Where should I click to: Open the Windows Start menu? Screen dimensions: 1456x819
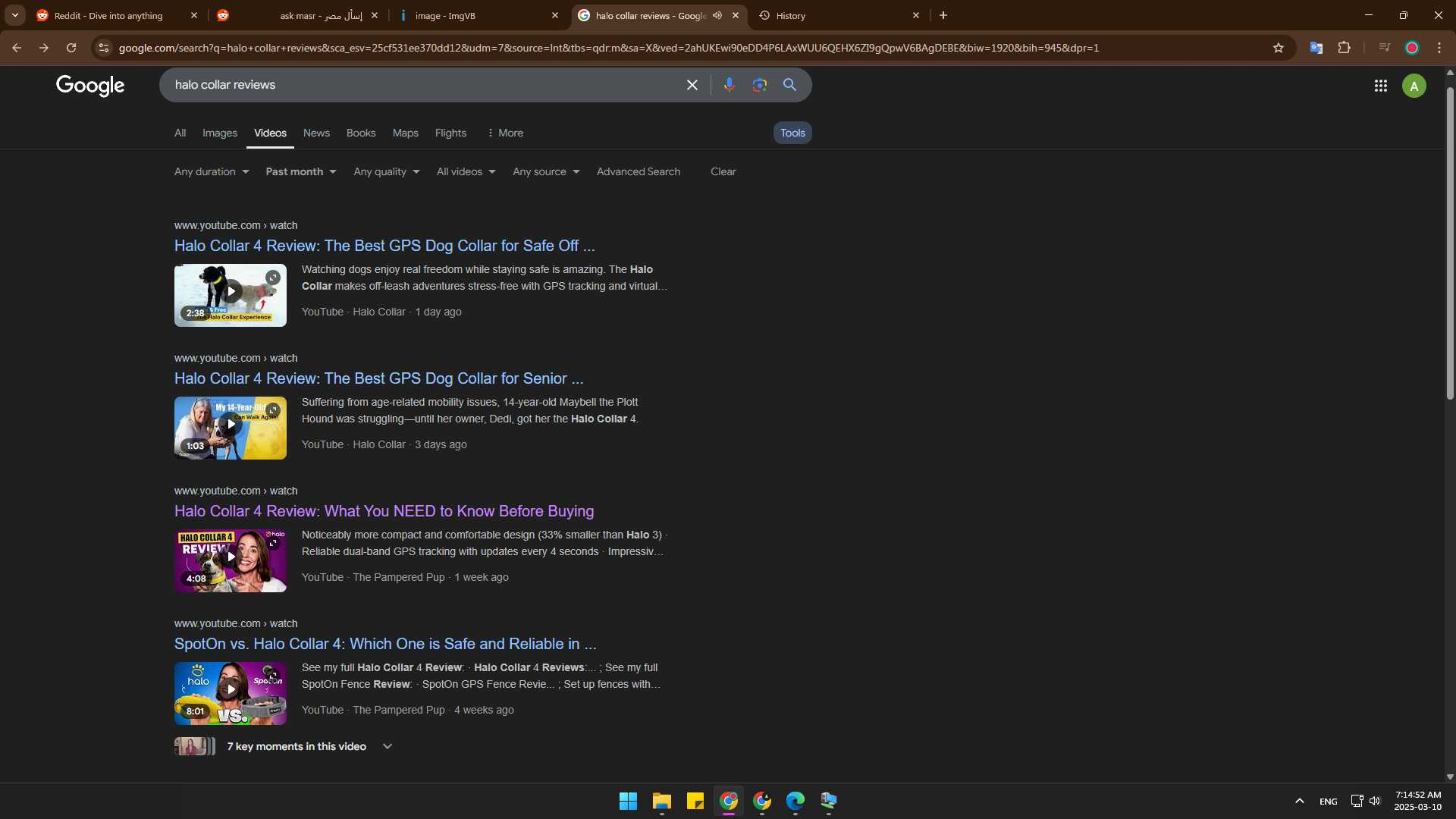pos(628,801)
